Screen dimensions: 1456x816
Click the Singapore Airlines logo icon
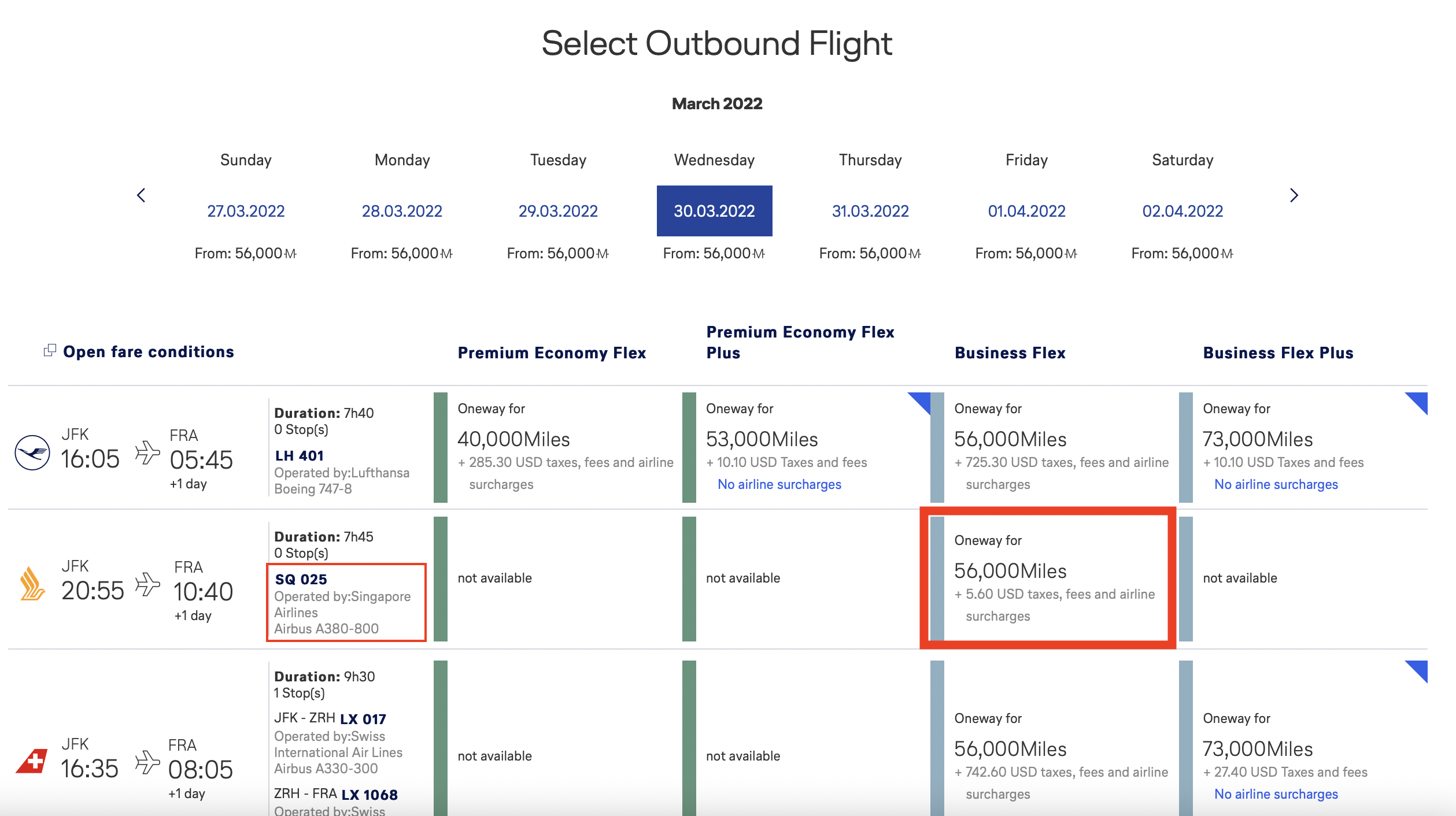click(32, 584)
